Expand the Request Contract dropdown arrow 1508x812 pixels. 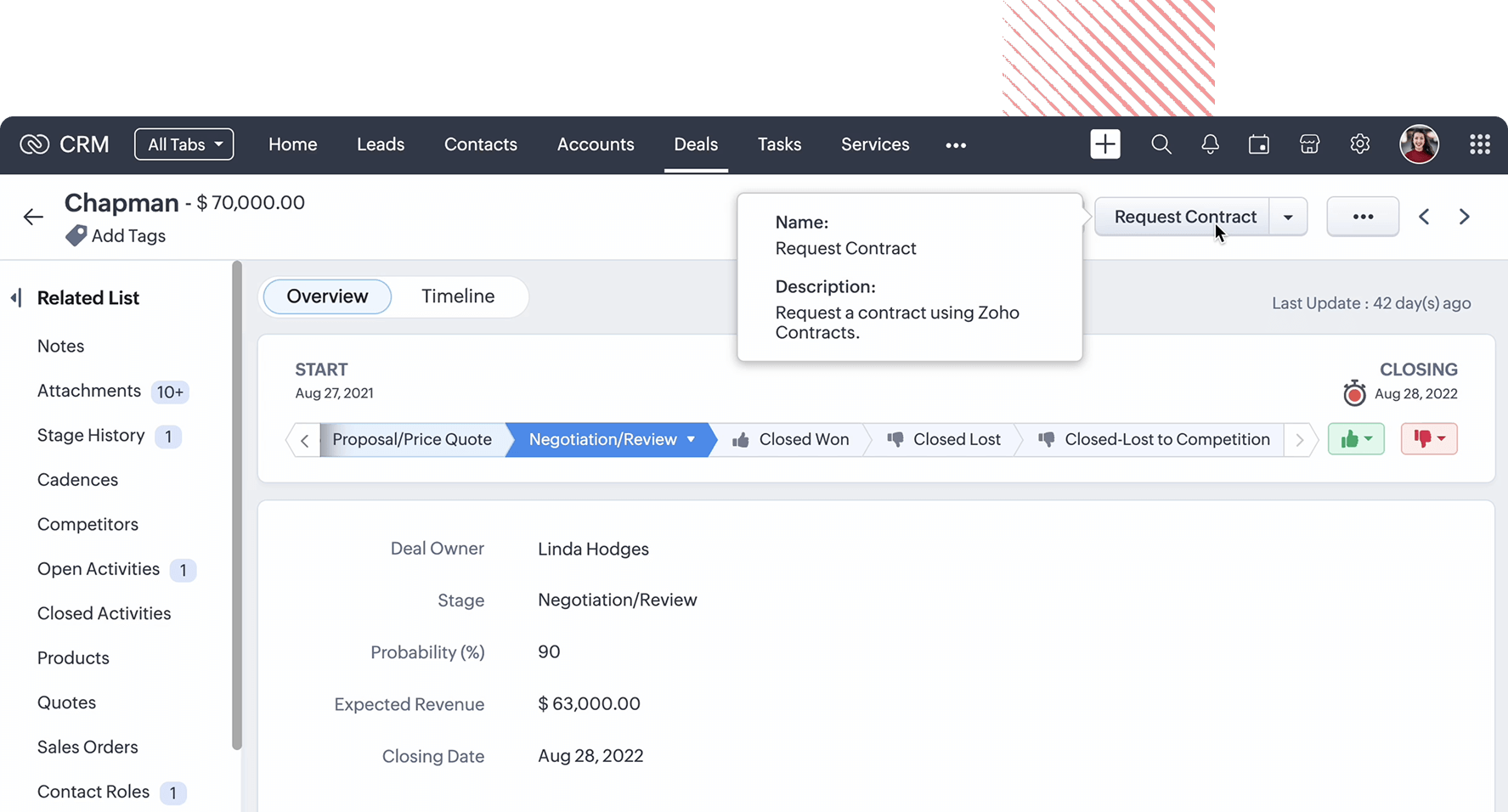1288,217
